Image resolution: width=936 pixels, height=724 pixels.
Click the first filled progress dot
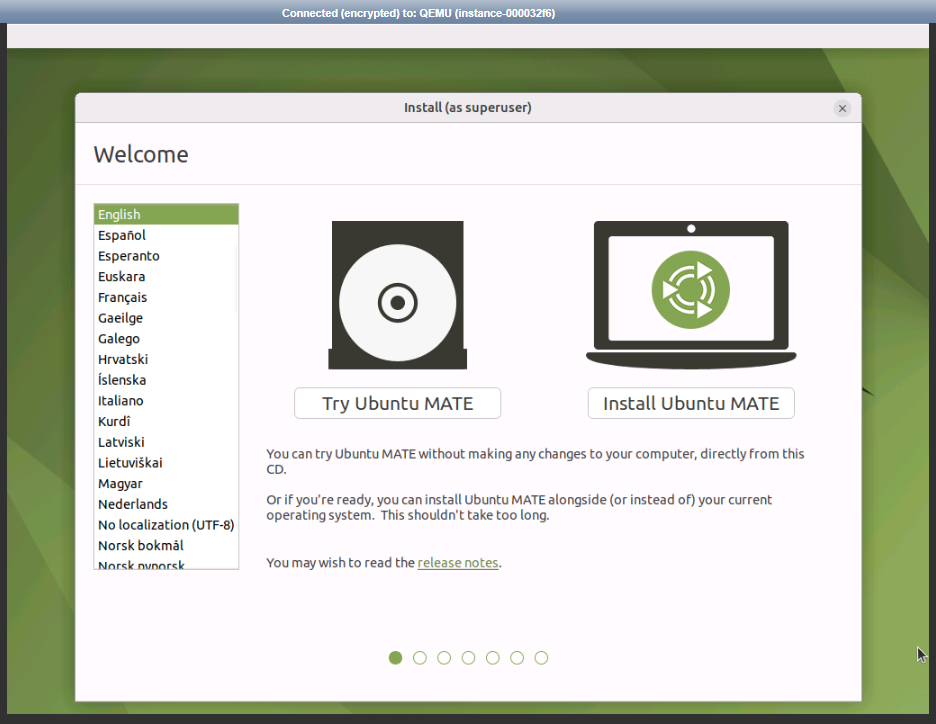396,658
